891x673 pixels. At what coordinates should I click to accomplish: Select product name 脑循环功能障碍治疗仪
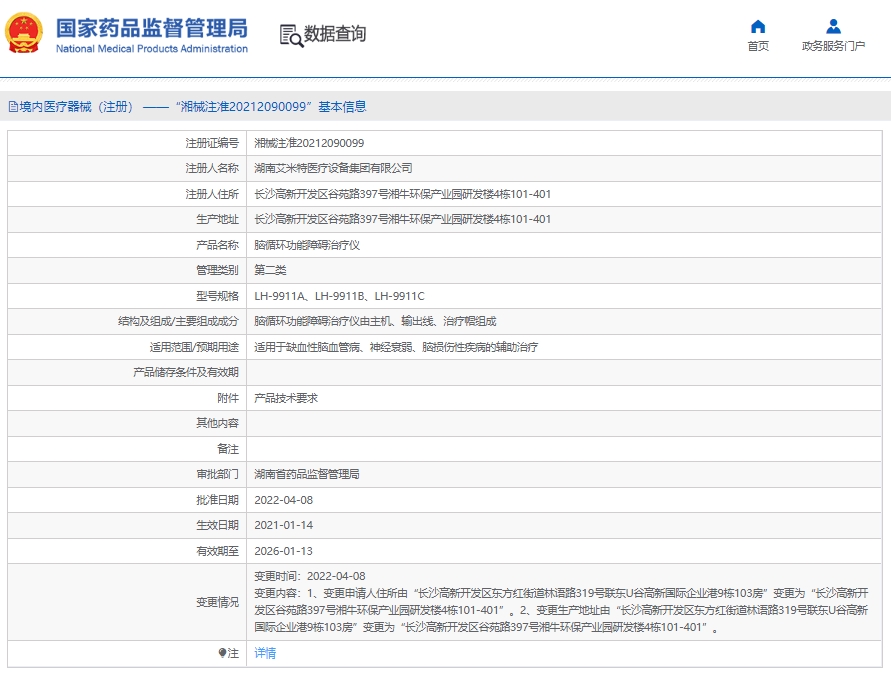click(x=307, y=245)
